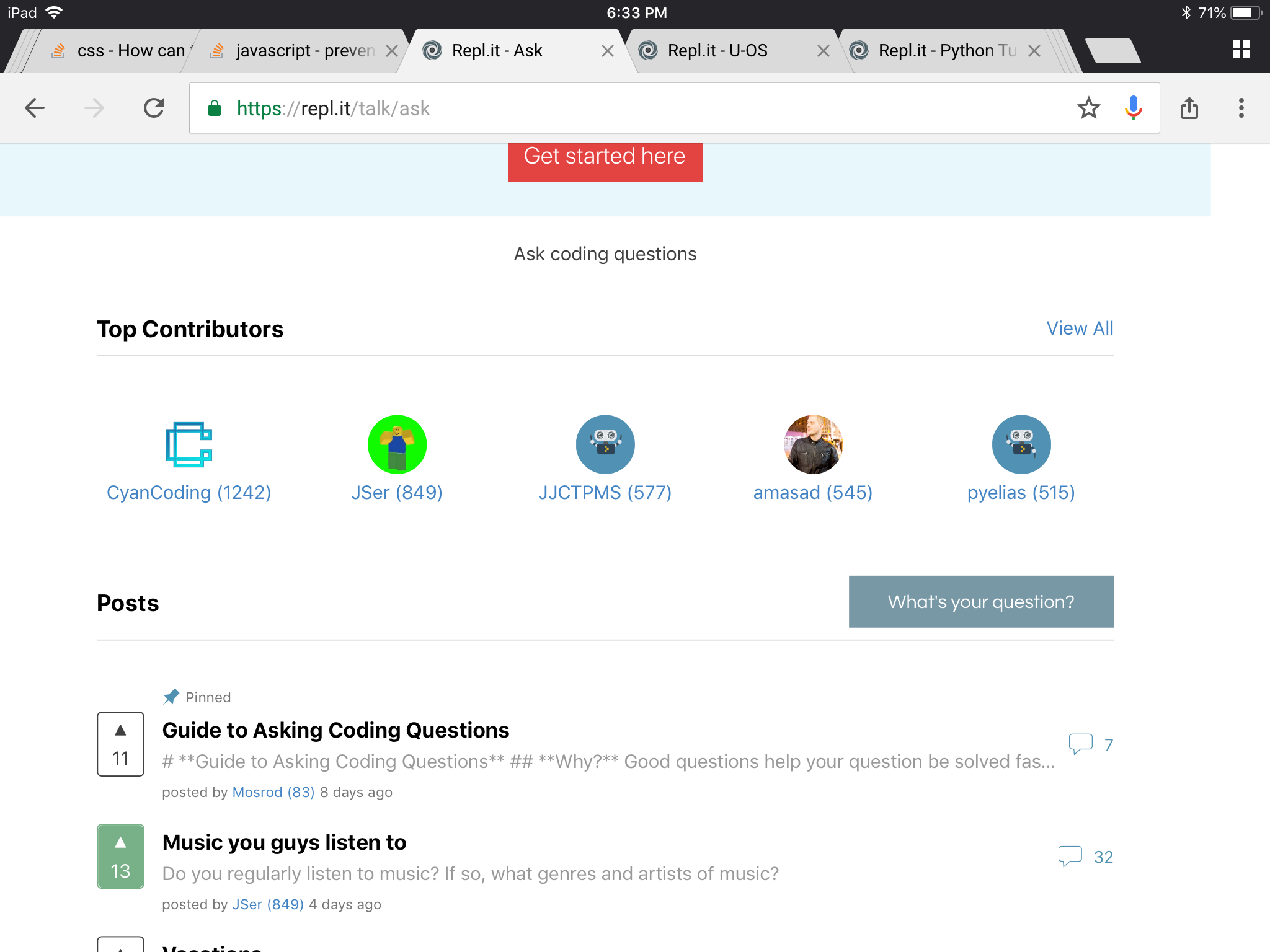Click pyelias's robot avatar
The height and width of the screenshot is (952, 1270).
(1021, 444)
